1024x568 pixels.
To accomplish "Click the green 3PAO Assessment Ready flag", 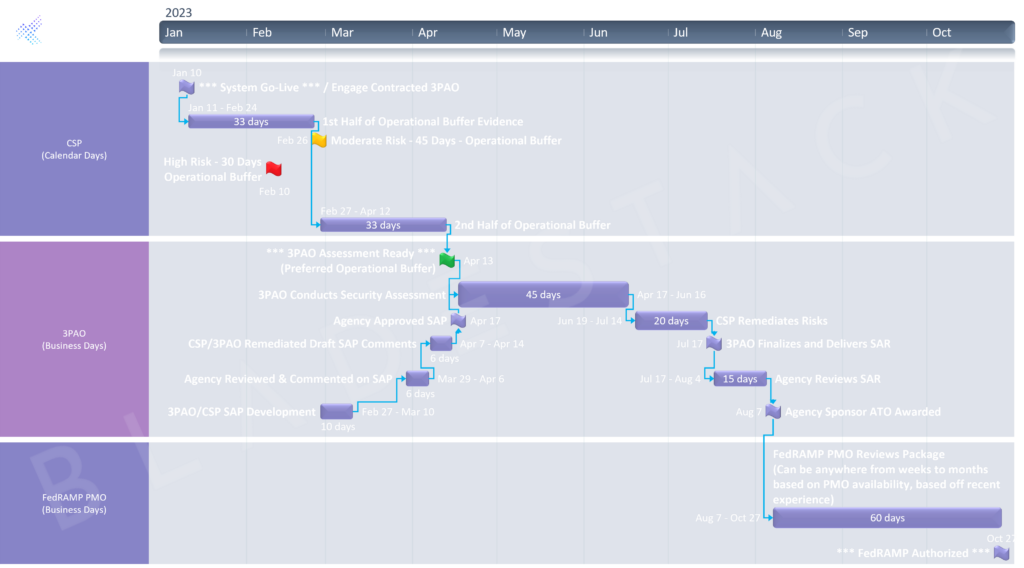I will [x=447, y=260].
